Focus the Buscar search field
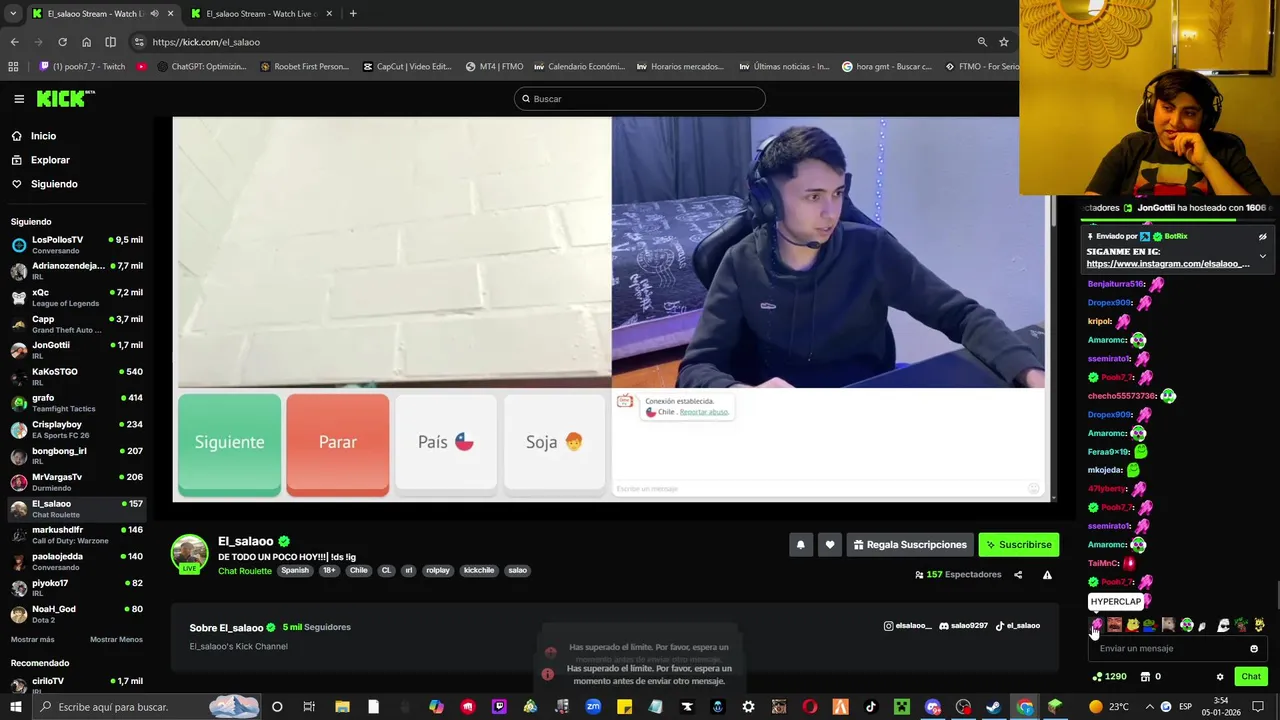Viewport: 1280px width, 720px height. click(x=640, y=99)
